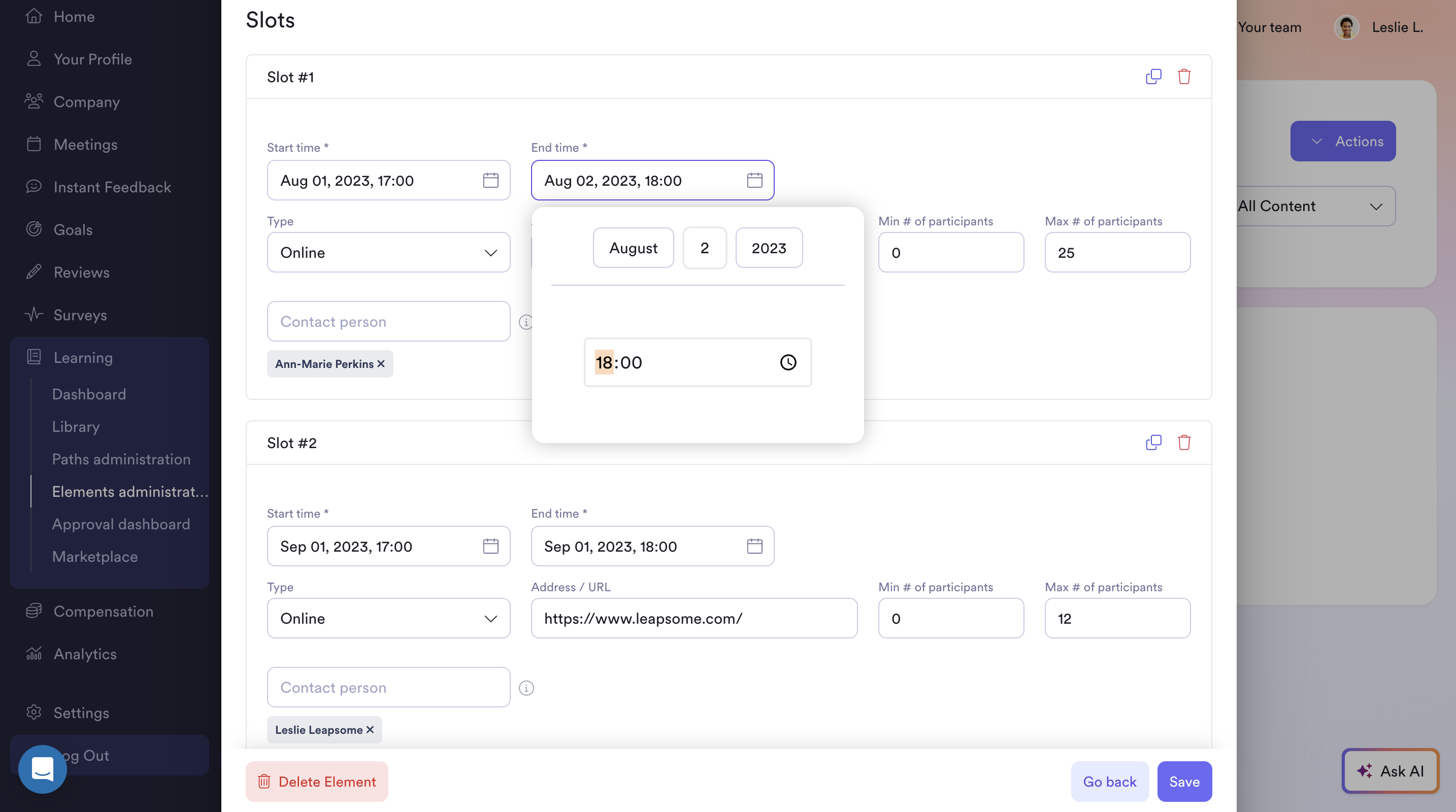Select the 2023 year field in picker
Image resolution: width=1456 pixels, height=812 pixels.
pos(769,248)
